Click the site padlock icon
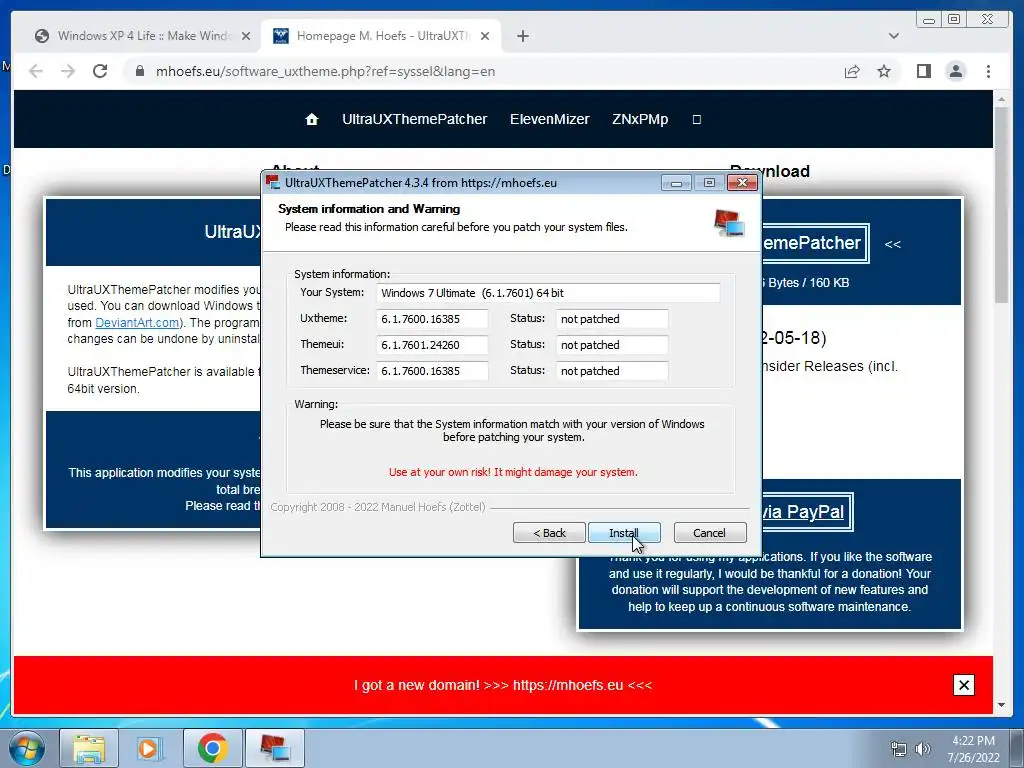The image size is (1024, 768). point(139,71)
